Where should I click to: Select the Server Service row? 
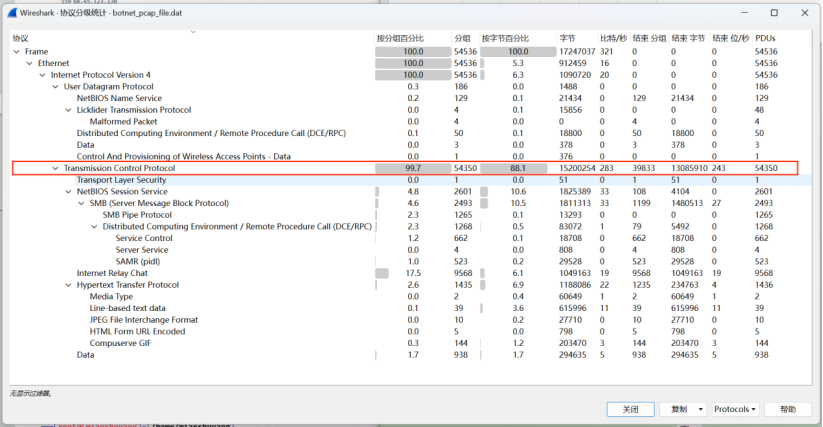(x=411, y=250)
